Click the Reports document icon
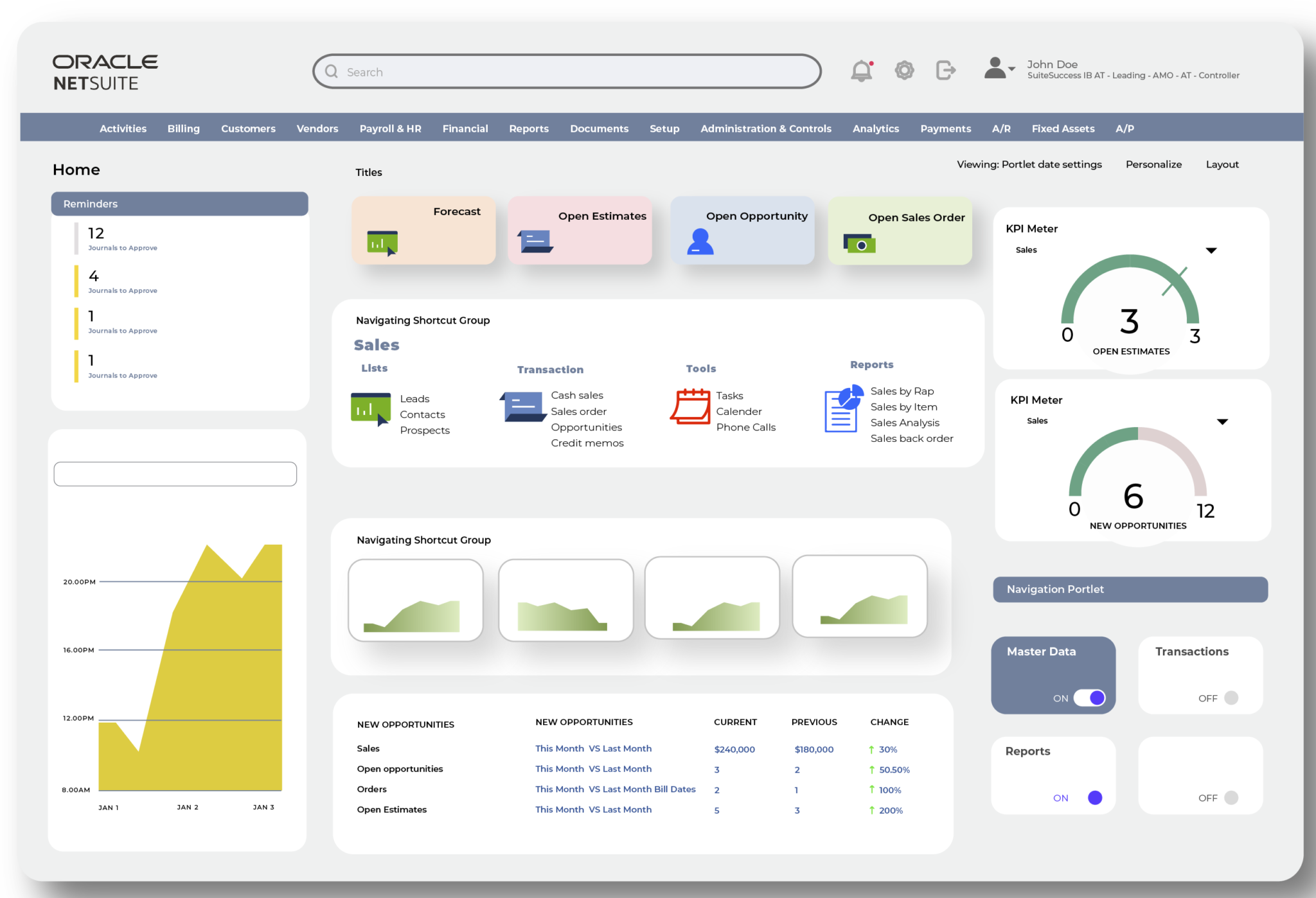 (842, 409)
